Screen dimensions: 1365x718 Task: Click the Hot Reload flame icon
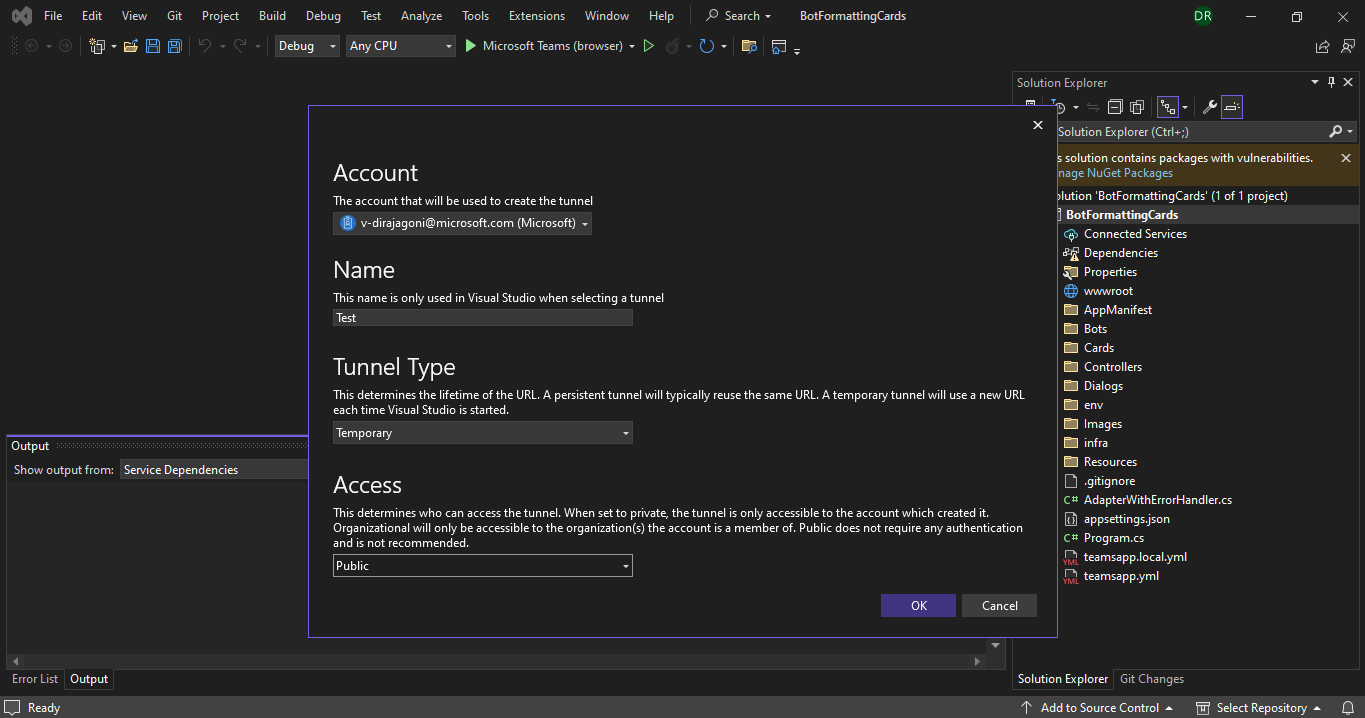(x=673, y=46)
